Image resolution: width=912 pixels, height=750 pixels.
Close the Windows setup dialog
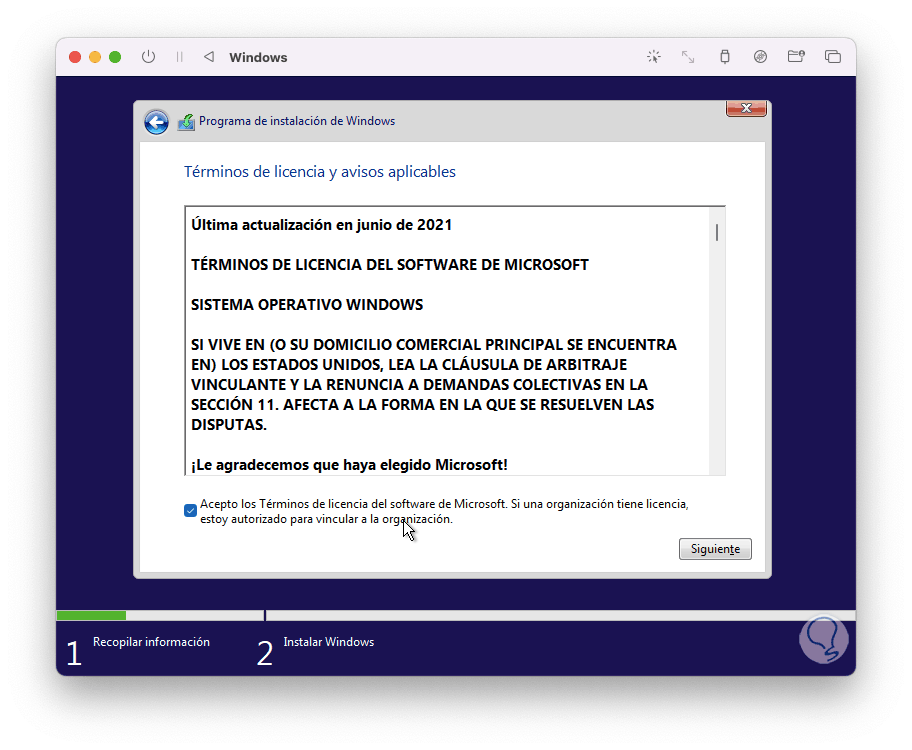[x=746, y=108]
